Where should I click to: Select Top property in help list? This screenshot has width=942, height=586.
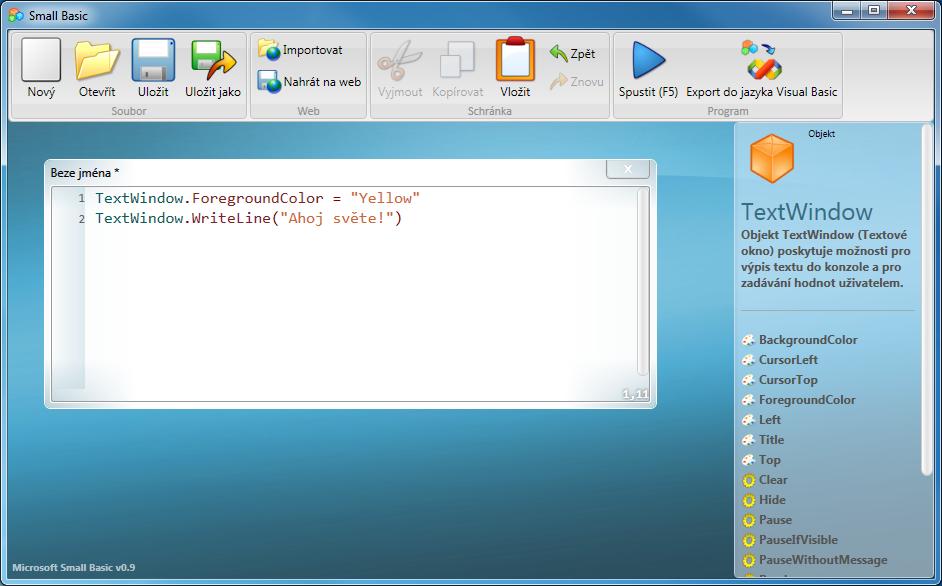pyautogui.click(x=770, y=460)
